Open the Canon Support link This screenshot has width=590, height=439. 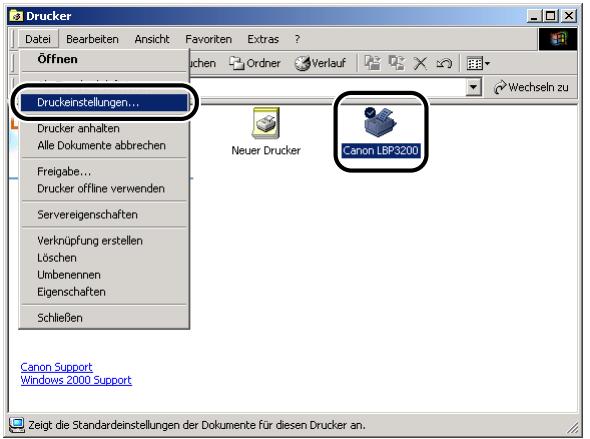click(56, 367)
